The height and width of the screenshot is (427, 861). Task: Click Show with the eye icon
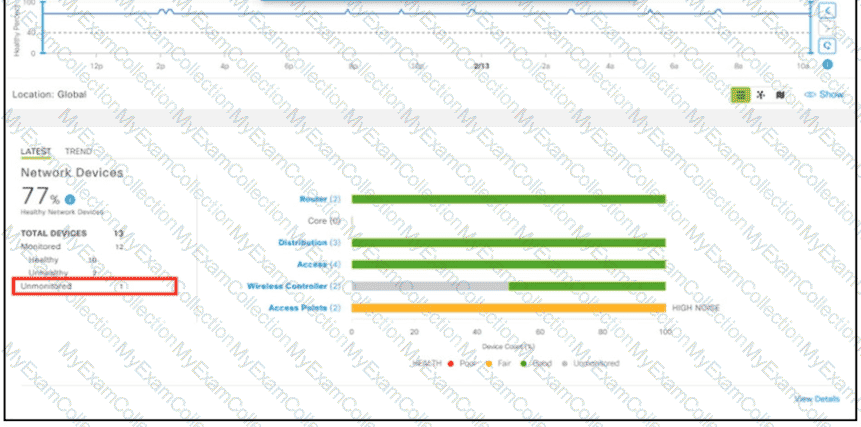(x=824, y=95)
